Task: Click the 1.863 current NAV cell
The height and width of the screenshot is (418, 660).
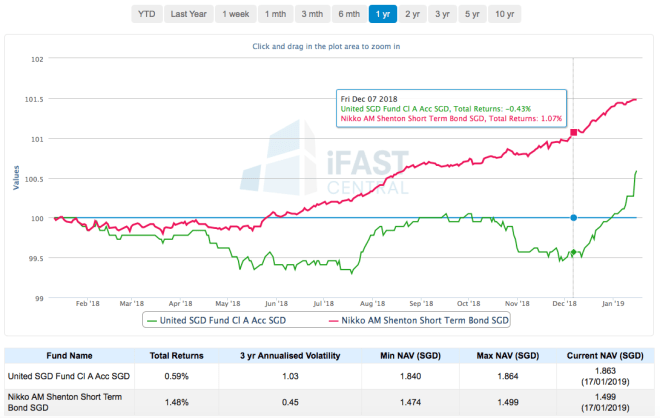Action: (605, 376)
